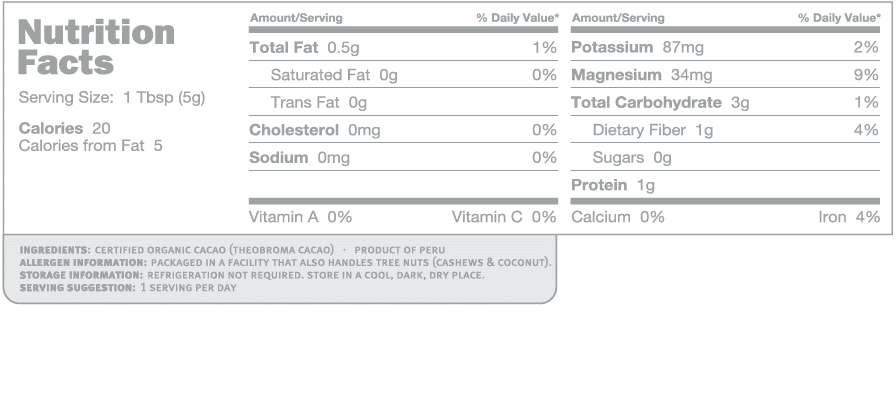Click the Saturated Fat 0g row
The image size is (896, 396).
403,75
